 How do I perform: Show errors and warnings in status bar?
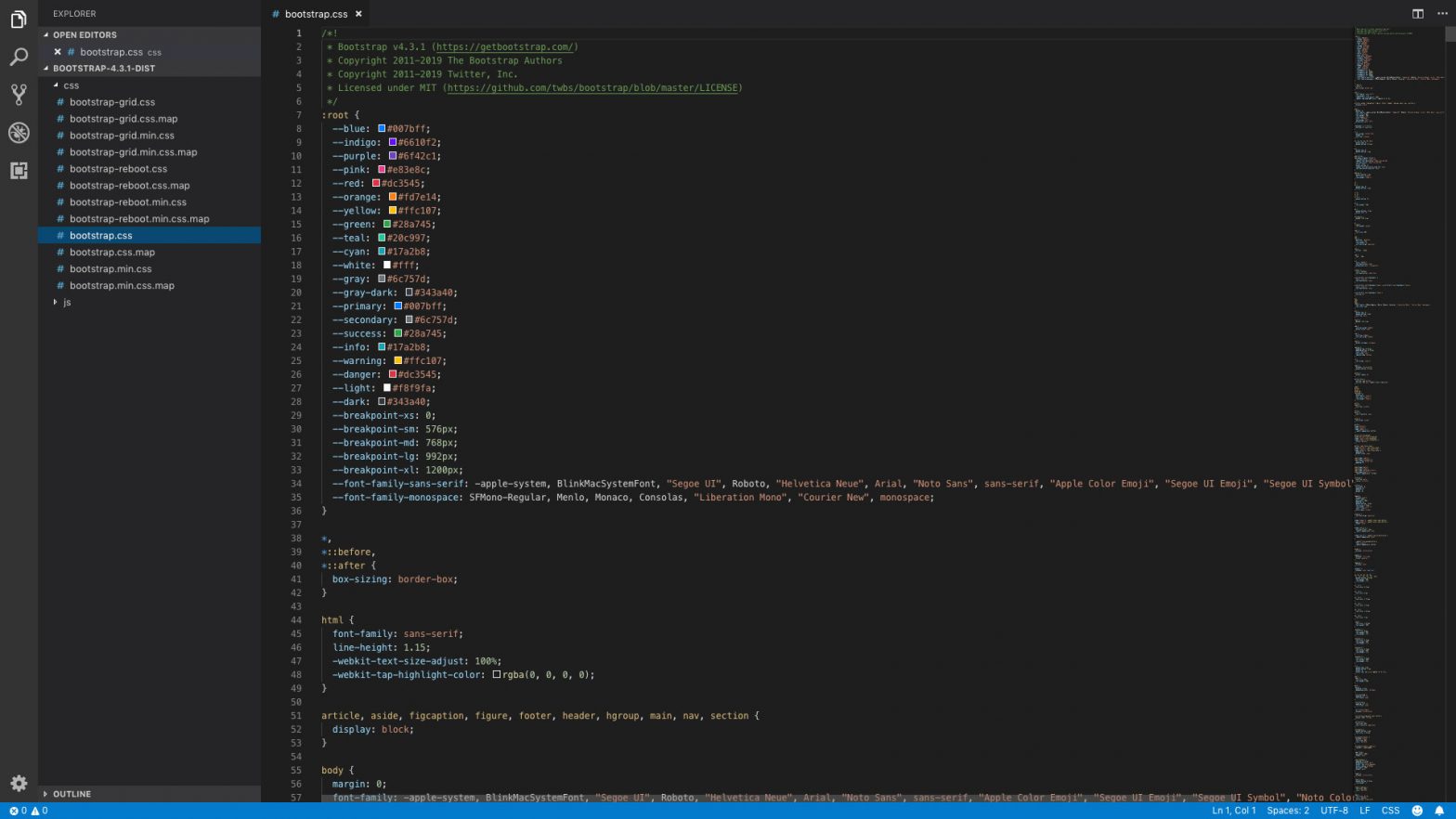pyautogui.click(x=28, y=811)
